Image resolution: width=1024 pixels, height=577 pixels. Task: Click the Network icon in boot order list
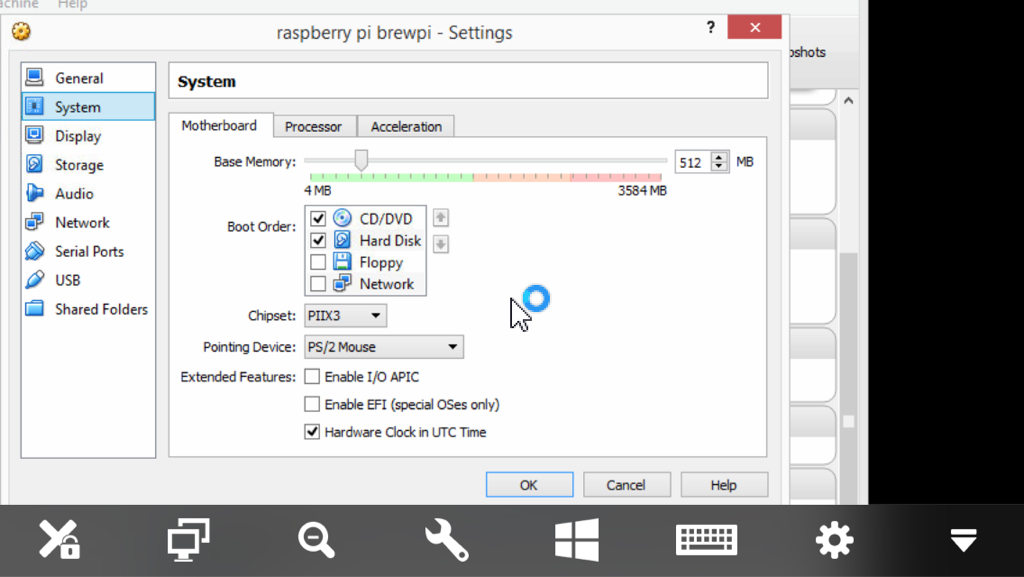[x=342, y=283]
